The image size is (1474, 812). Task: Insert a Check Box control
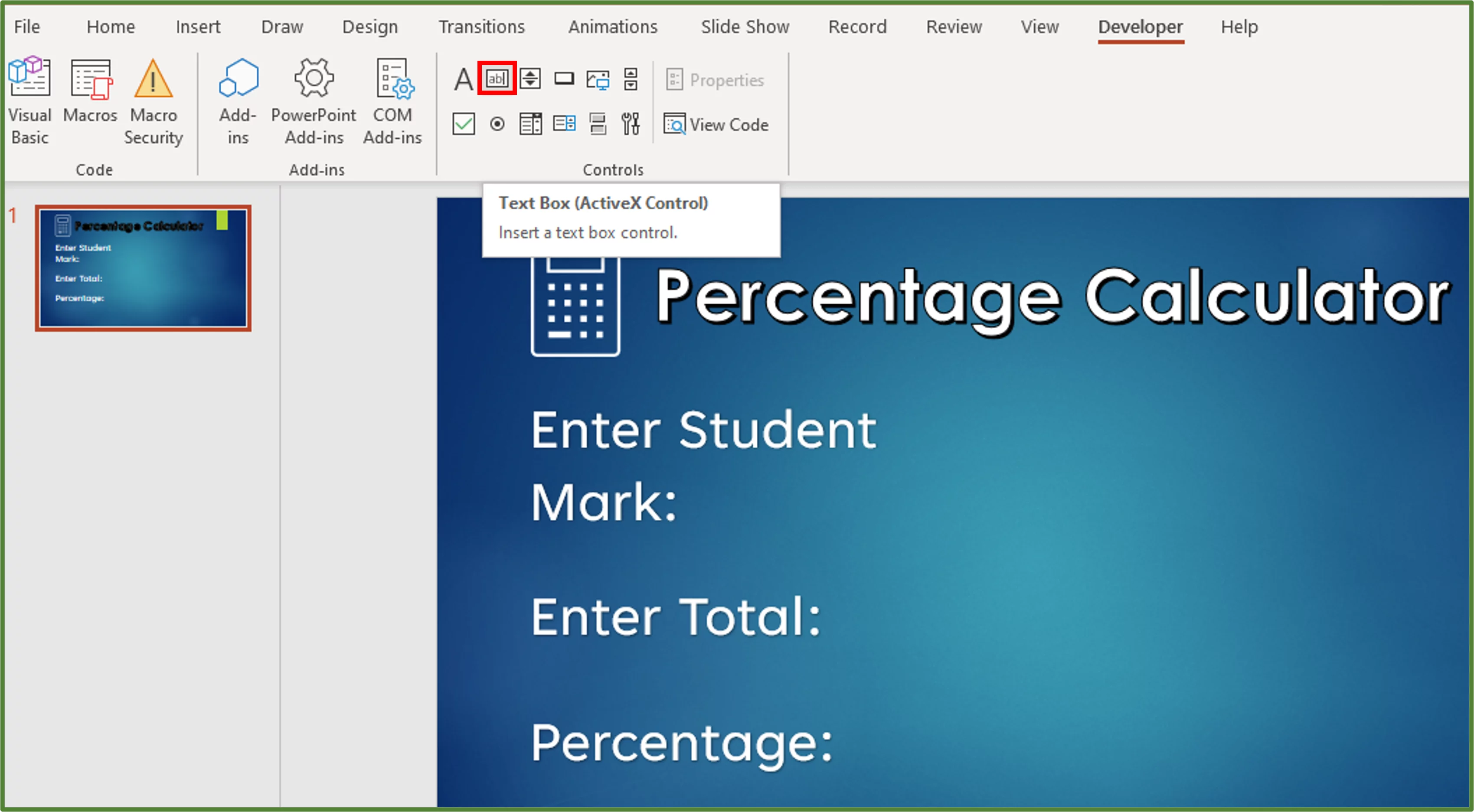(x=463, y=123)
